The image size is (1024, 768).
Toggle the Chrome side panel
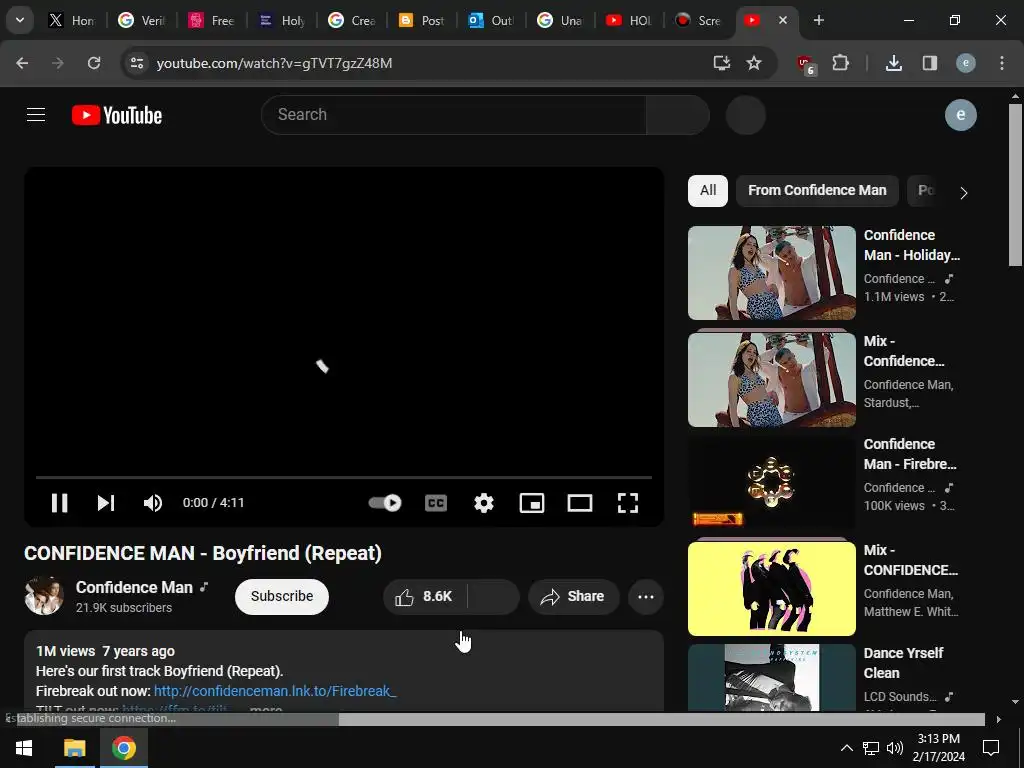point(930,63)
